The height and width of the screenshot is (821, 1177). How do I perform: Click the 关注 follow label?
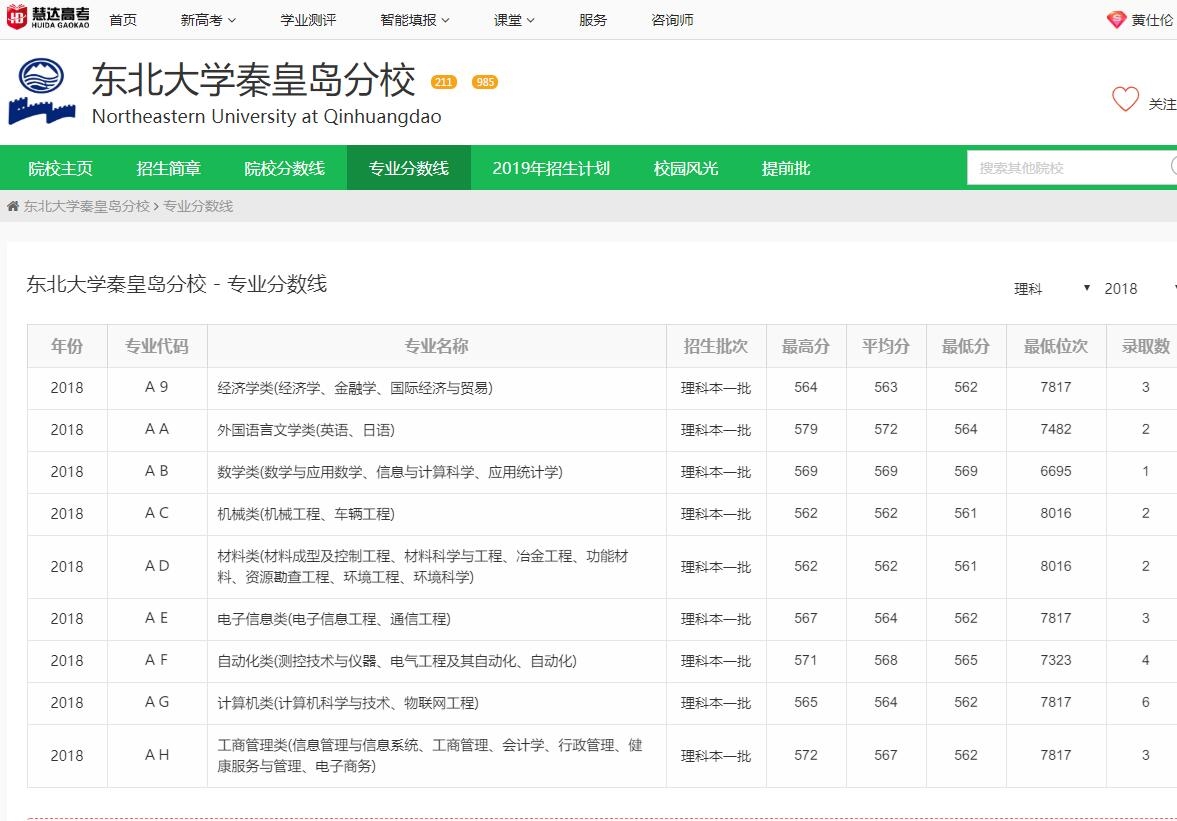[1162, 104]
